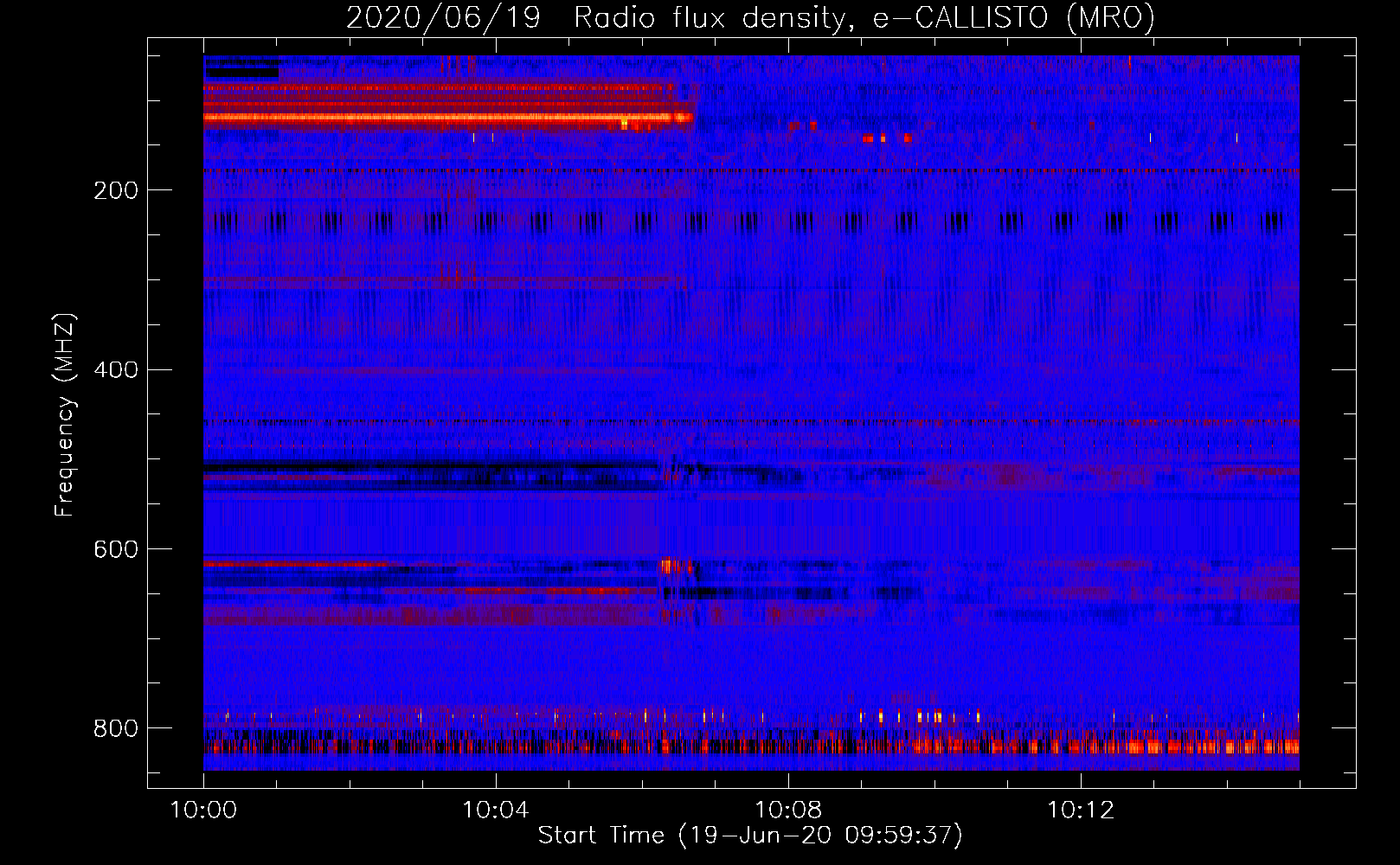This screenshot has width=1400, height=865.
Task: Click the 10:04 time axis label
Action: click(496, 811)
